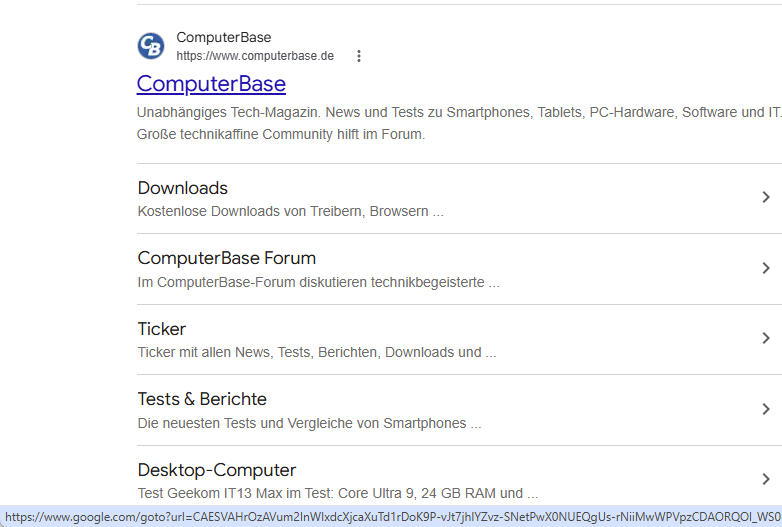Click the chevron arrow on ComputerBase Forum row

766,268
